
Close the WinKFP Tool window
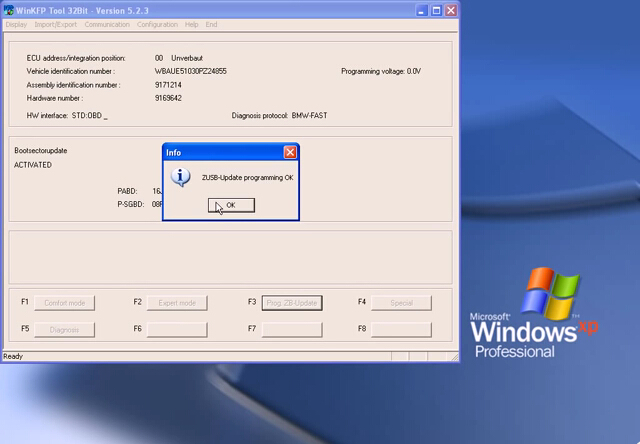451,11
